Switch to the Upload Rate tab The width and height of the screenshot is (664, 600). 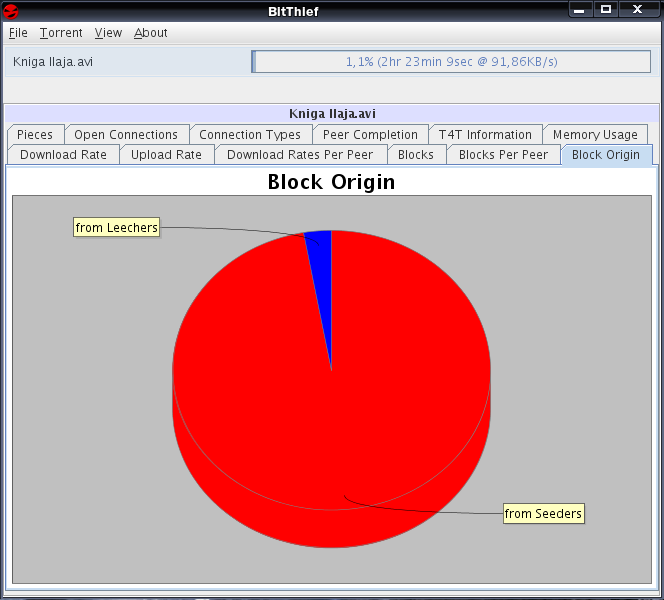tap(167, 155)
